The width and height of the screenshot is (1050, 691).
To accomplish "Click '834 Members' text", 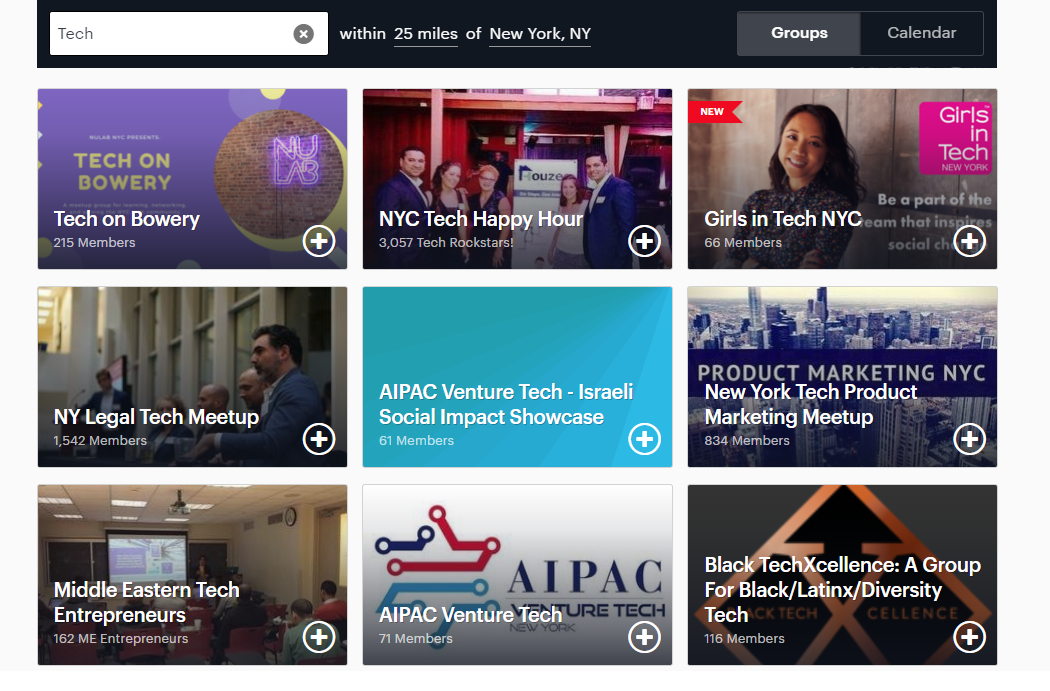I will (x=747, y=441).
